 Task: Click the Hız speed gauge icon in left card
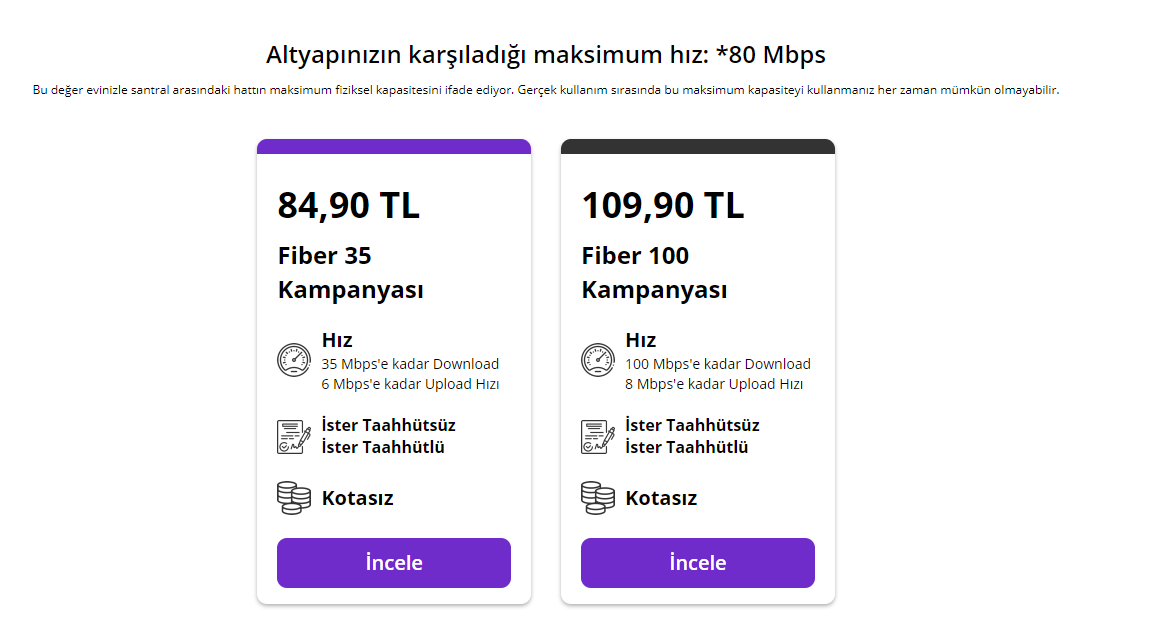coord(294,361)
